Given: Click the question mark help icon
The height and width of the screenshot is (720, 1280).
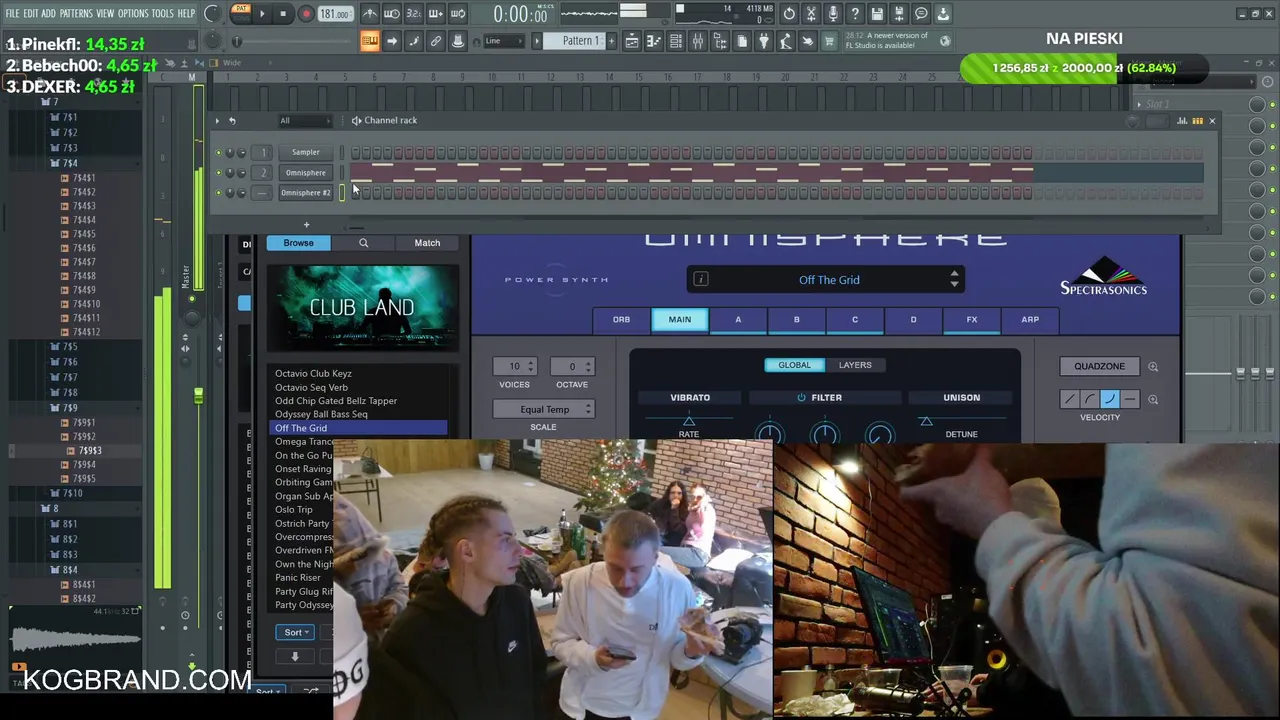Looking at the screenshot, I should [x=855, y=14].
